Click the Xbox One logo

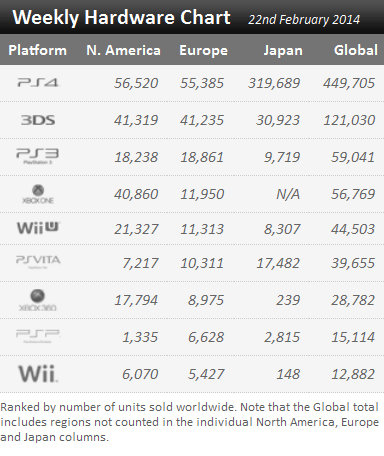[38, 194]
